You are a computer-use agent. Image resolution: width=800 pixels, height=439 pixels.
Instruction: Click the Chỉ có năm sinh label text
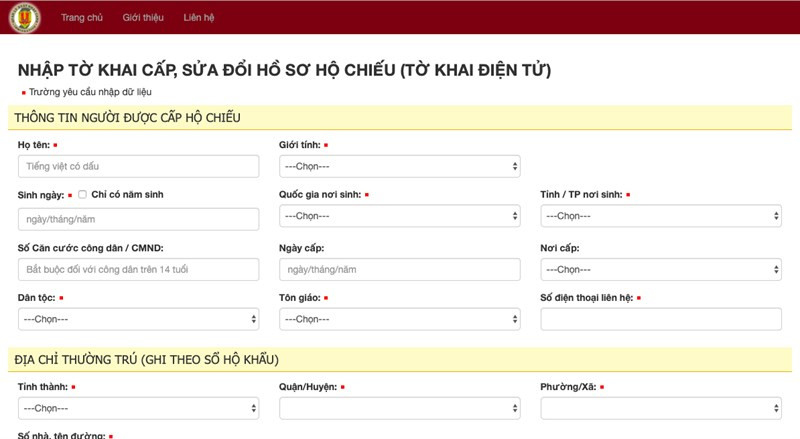tap(127, 195)
